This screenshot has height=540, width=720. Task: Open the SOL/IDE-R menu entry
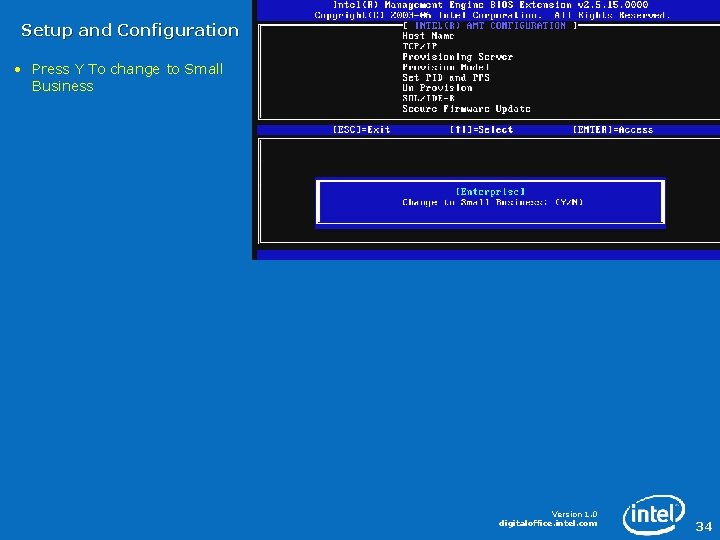pos(428,98)
